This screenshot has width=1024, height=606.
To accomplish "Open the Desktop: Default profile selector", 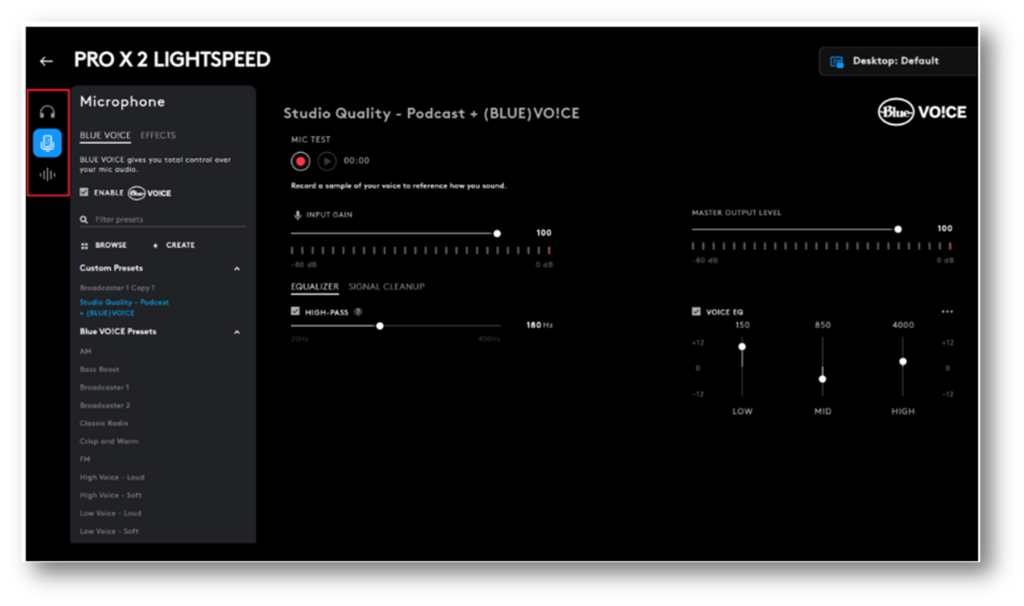I will (x=899, y=61).
